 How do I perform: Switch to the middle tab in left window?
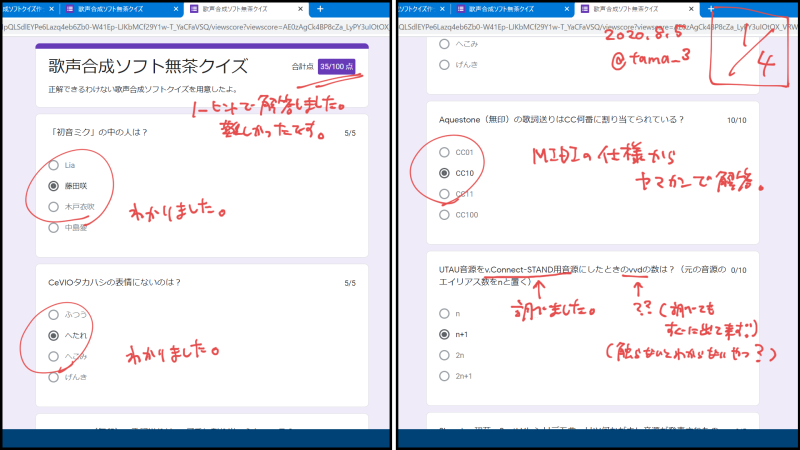pos(121,9)
